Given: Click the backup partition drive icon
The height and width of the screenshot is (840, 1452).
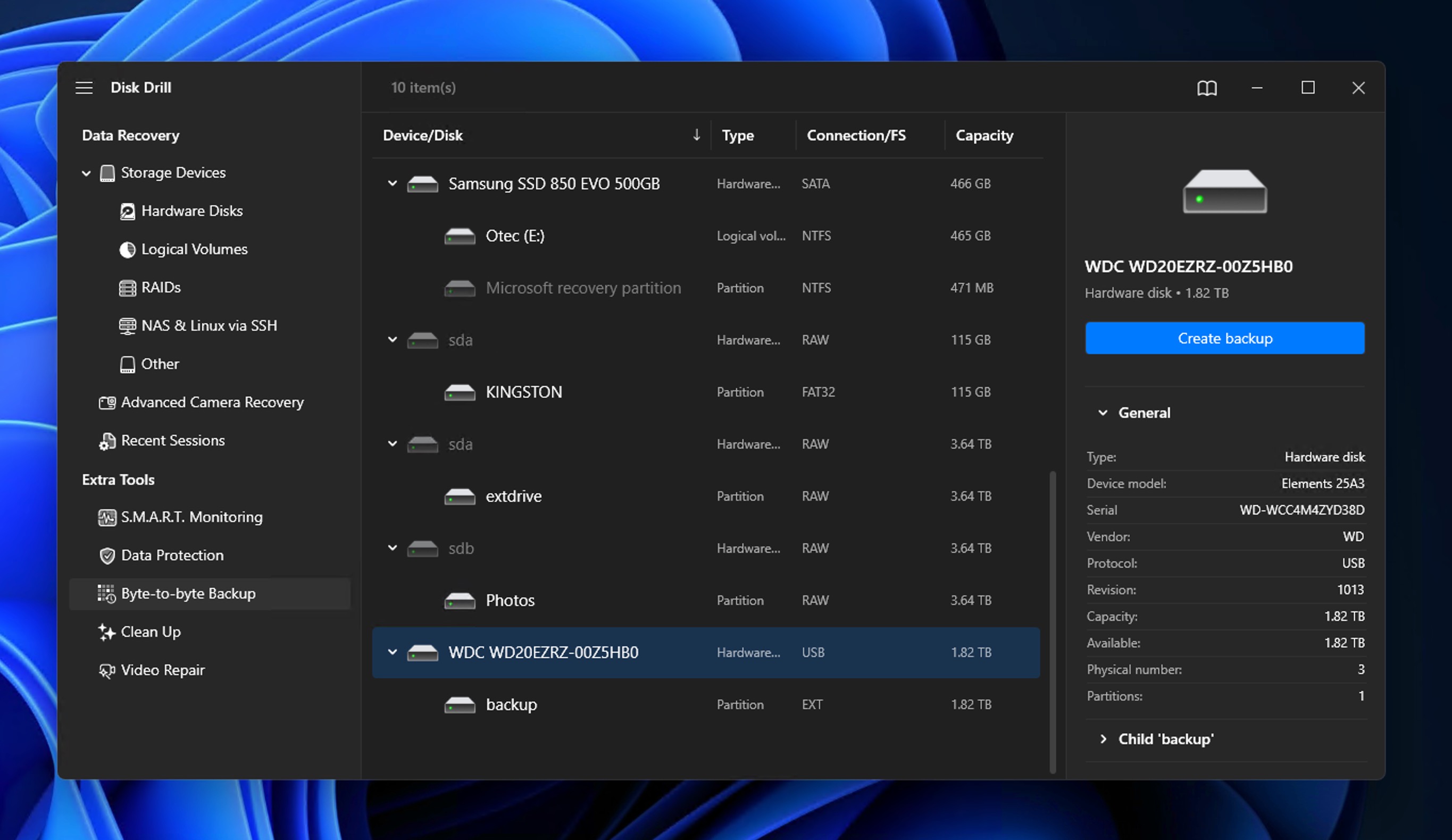Looking at the screenshot, I should 460,705.
